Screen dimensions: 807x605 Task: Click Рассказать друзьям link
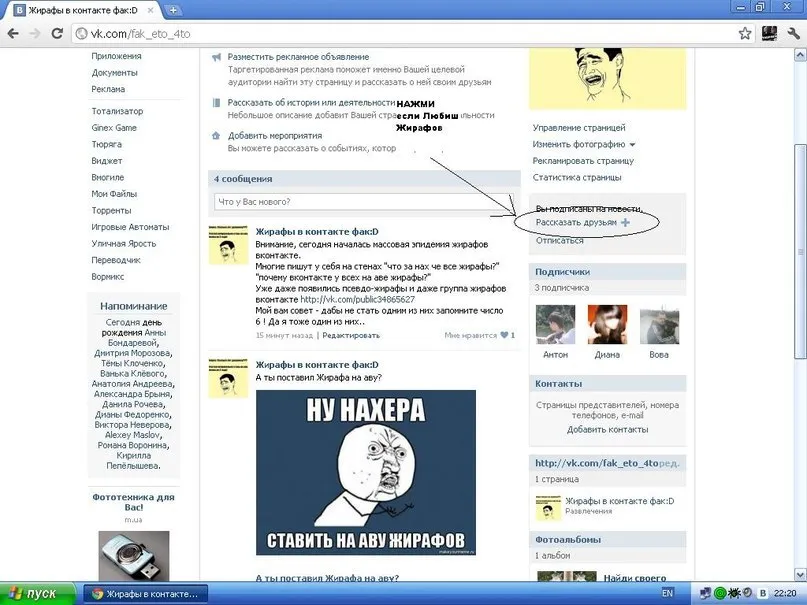tap(576, 222)
